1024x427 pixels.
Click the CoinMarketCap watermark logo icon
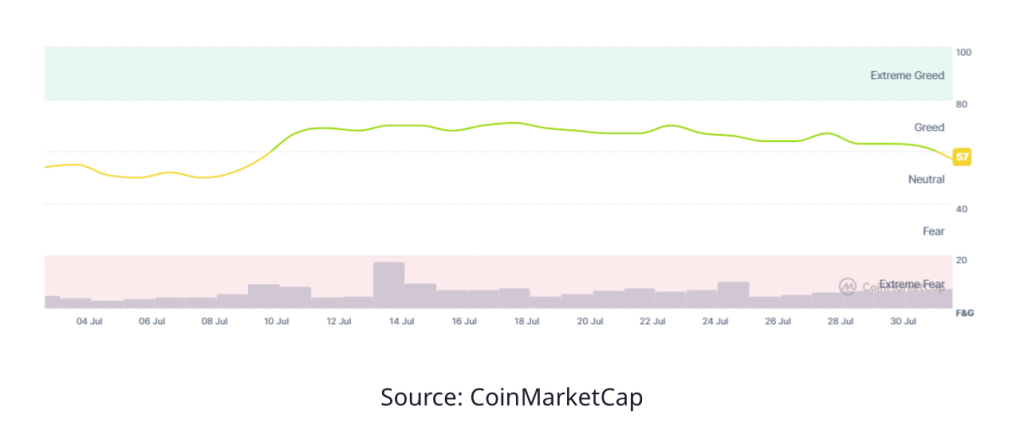click(847, 286)
